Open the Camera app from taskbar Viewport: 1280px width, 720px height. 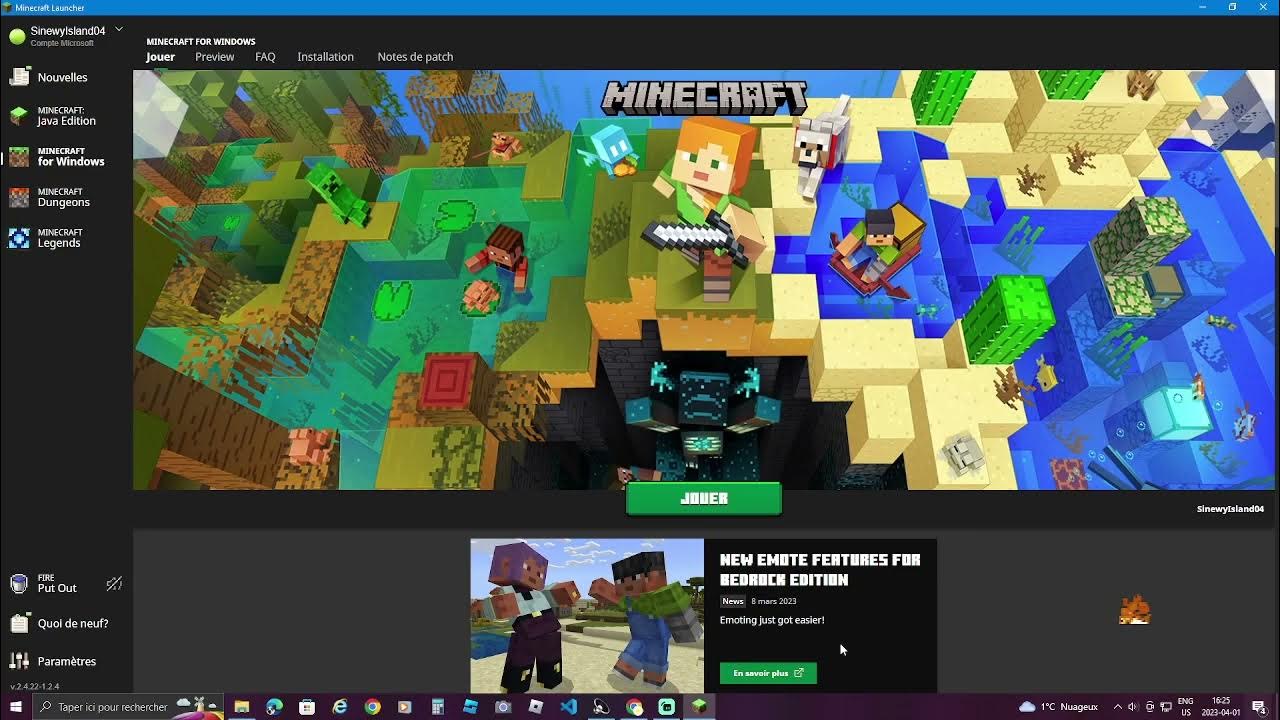[503, 707]
